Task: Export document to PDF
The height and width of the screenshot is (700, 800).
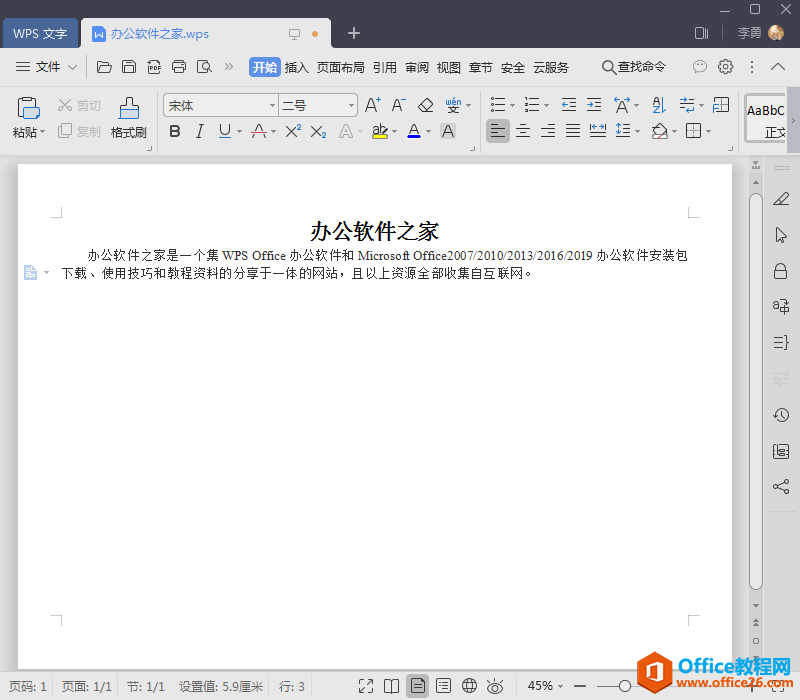Action: tap(154, 67)
